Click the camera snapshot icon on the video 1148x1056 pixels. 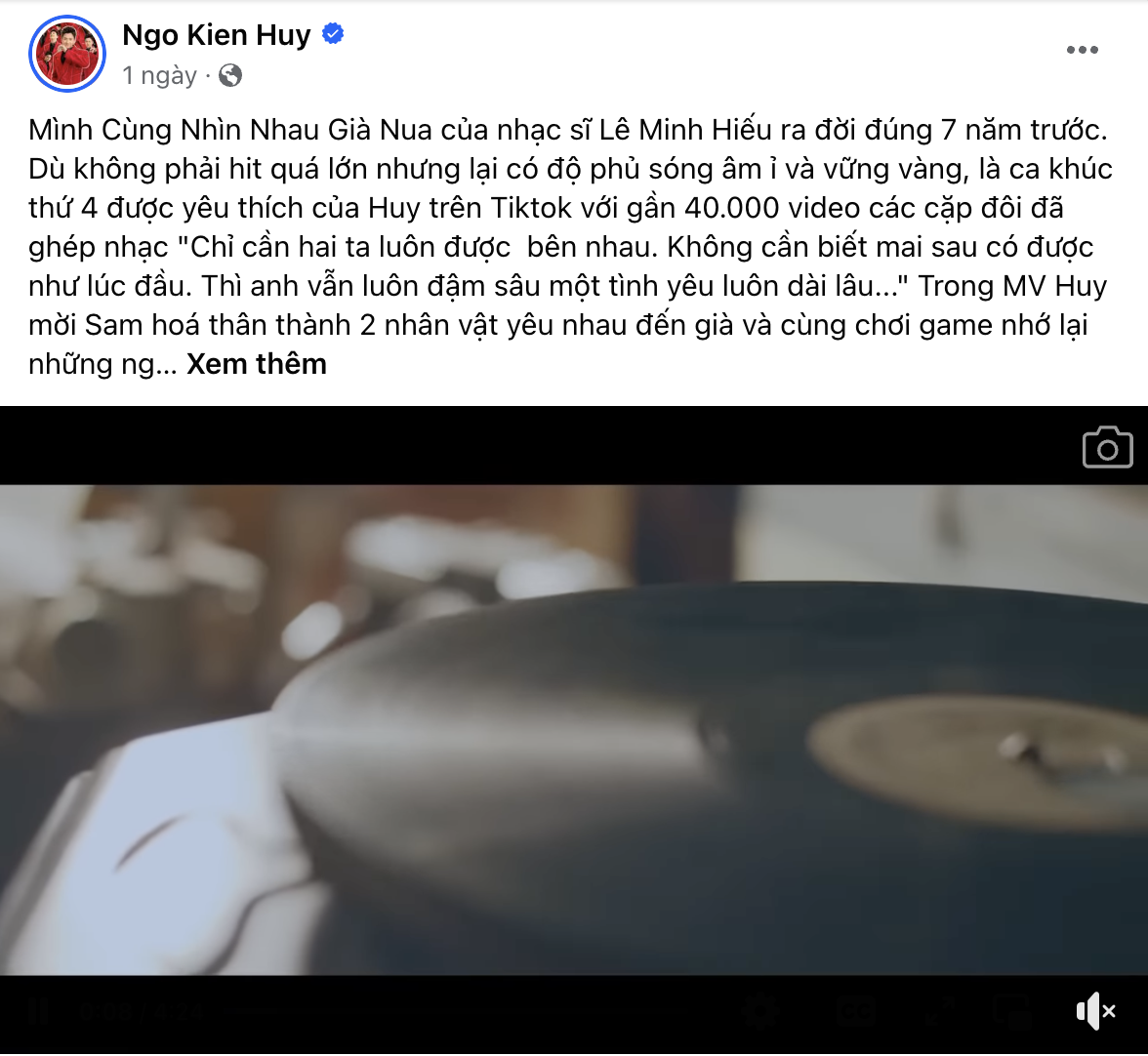click(1107, 447)
